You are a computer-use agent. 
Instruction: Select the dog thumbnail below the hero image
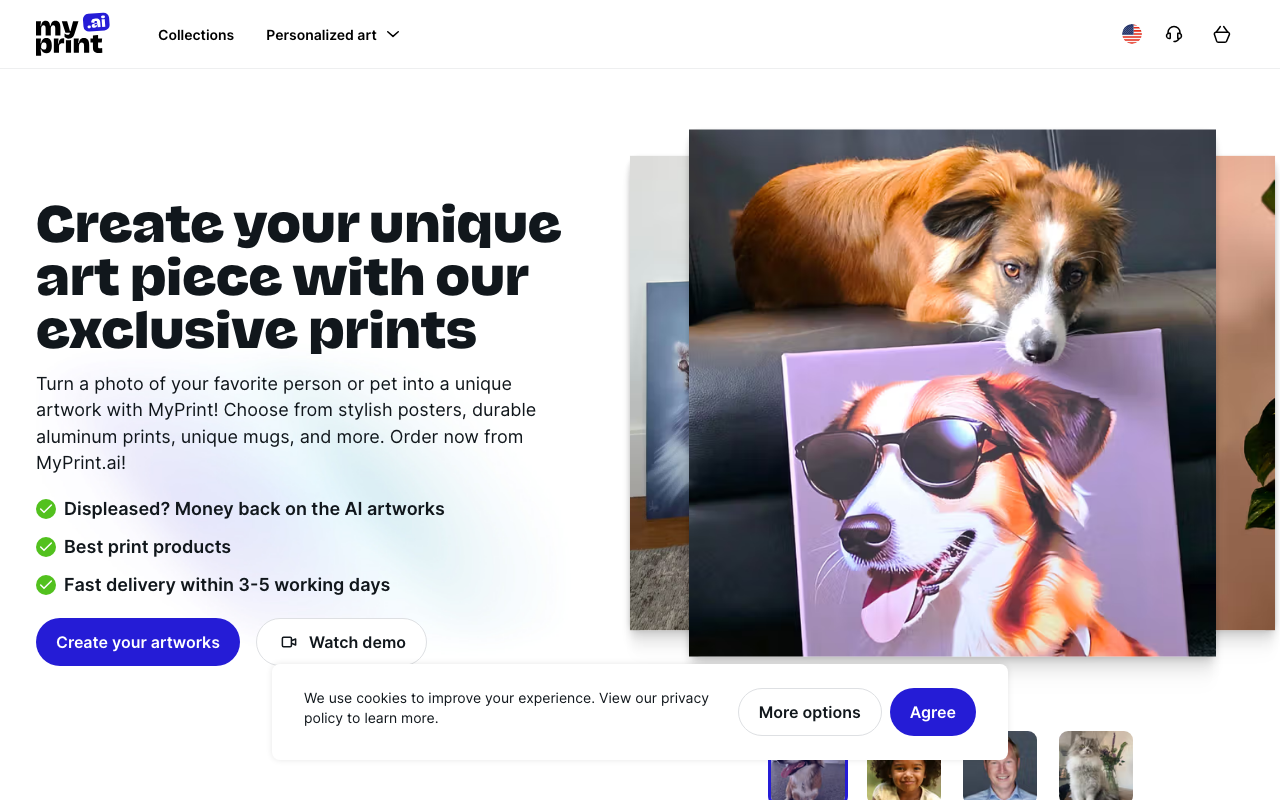coord(808,766)
